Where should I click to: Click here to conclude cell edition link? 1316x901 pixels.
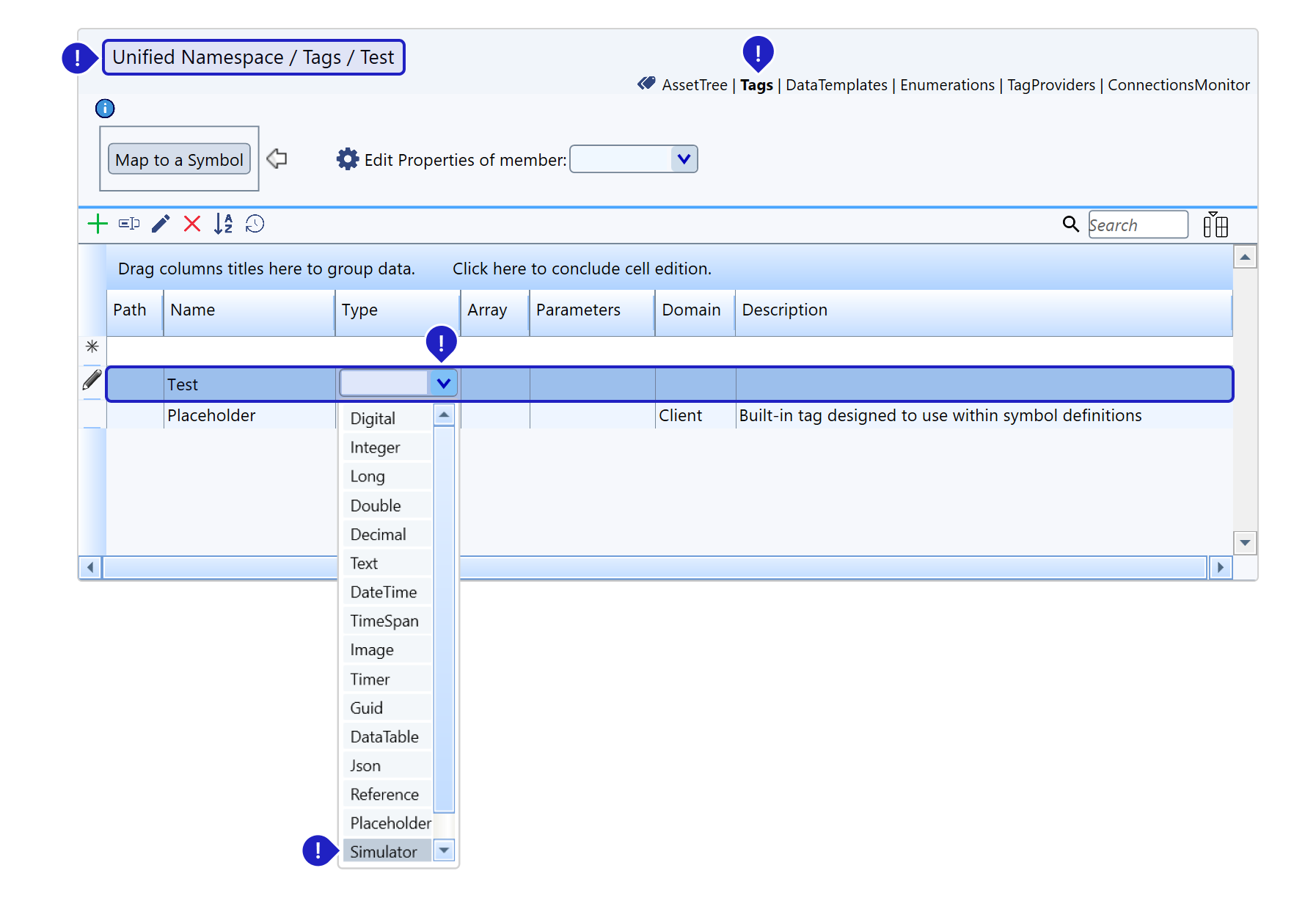pos(582,269)
